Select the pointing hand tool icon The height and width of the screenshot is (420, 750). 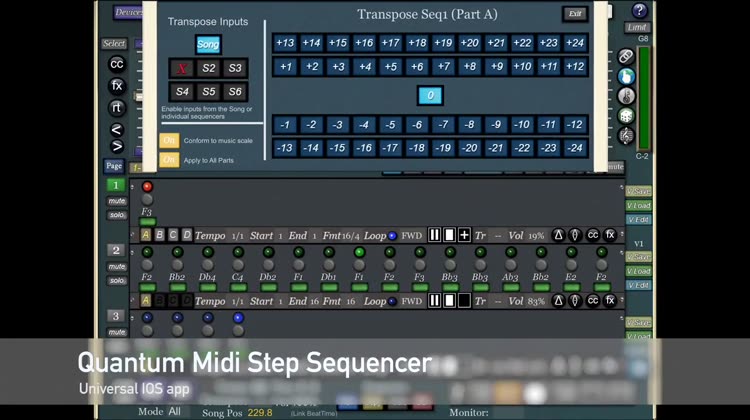[x=626, y=76]
